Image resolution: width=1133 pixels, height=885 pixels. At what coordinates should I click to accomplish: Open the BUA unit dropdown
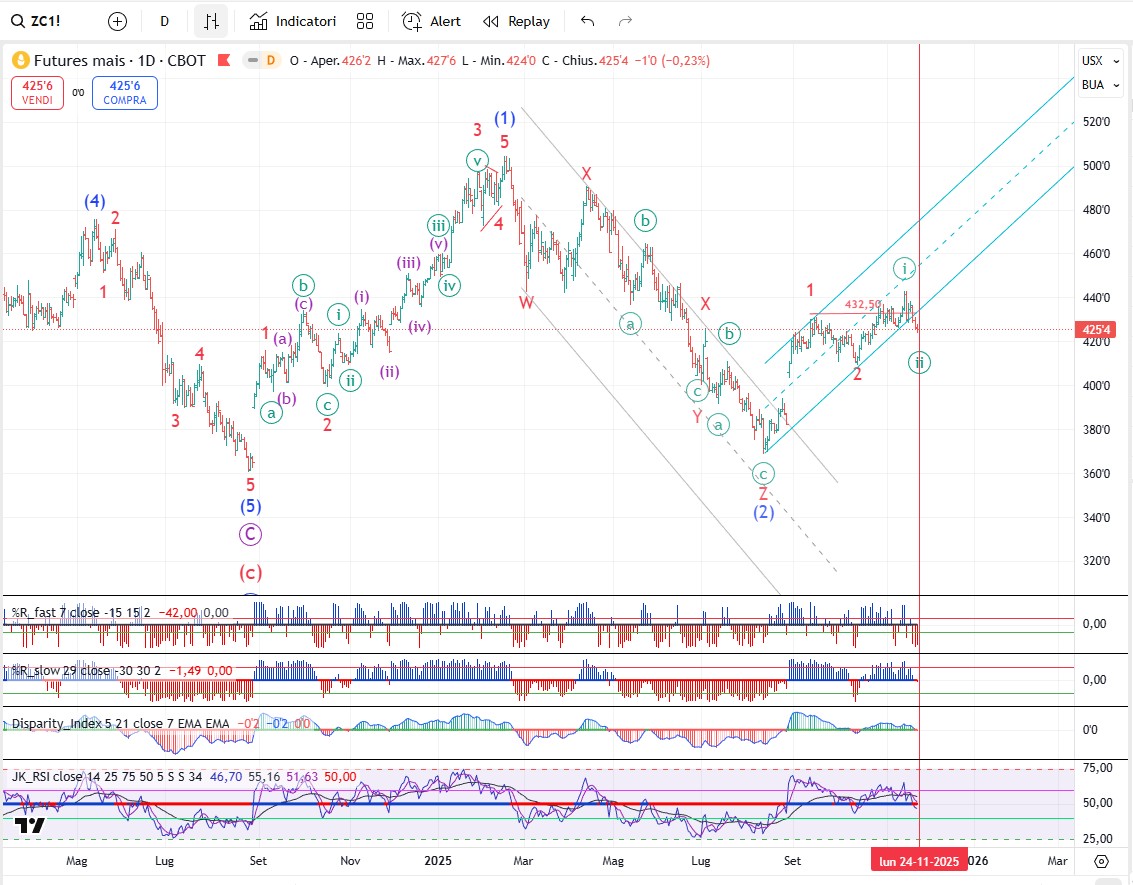(1092, 85)
